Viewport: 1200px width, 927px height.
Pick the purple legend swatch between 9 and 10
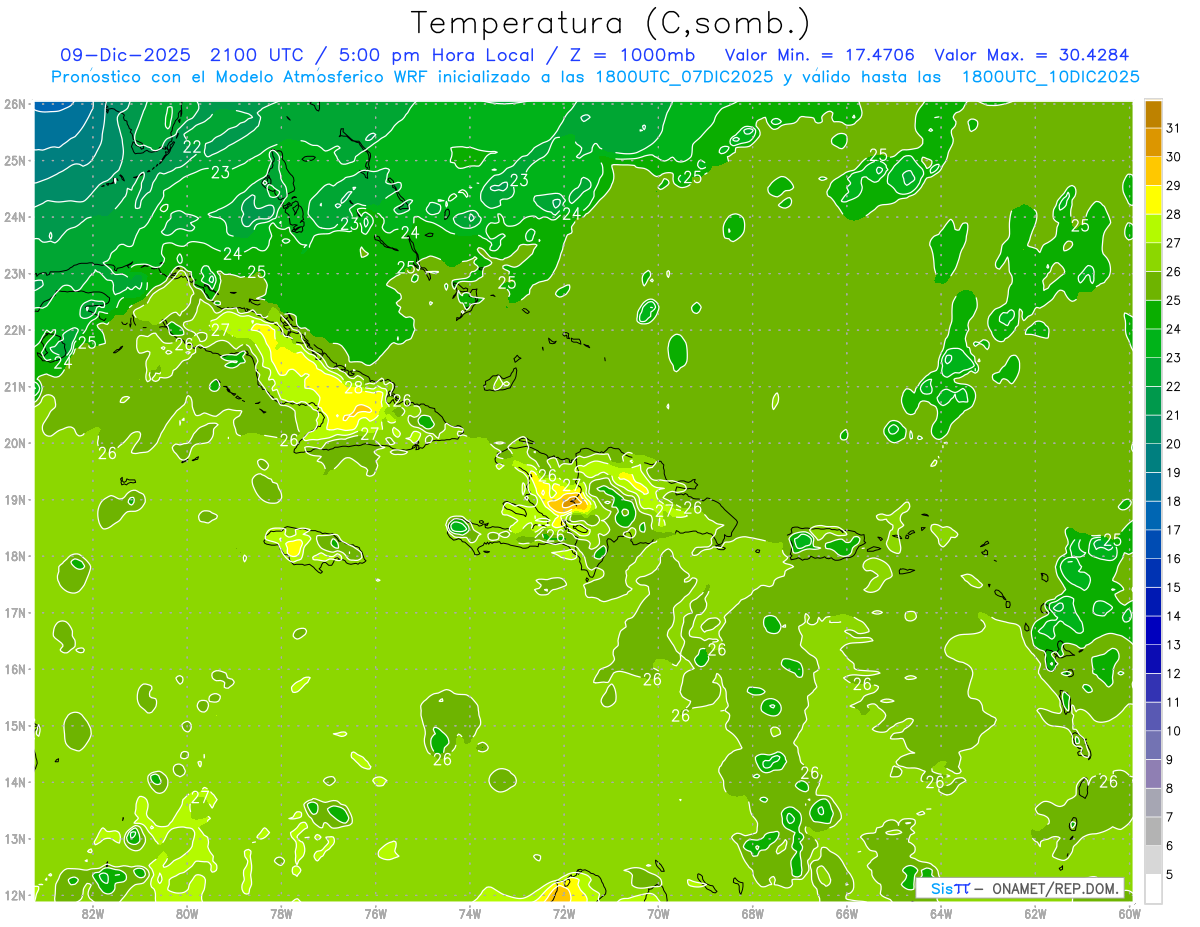click(x=1153, y=745)
